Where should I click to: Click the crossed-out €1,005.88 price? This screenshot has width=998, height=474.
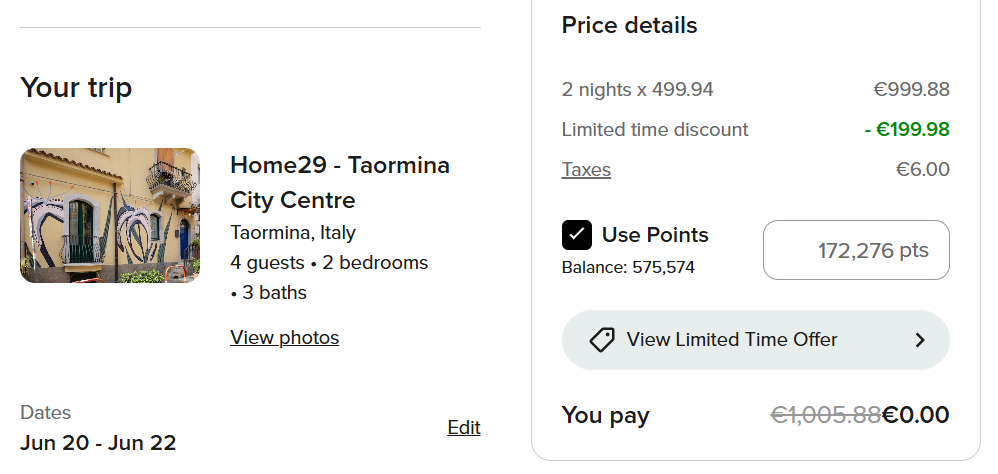pyautogui.click(x=826, y=415)
